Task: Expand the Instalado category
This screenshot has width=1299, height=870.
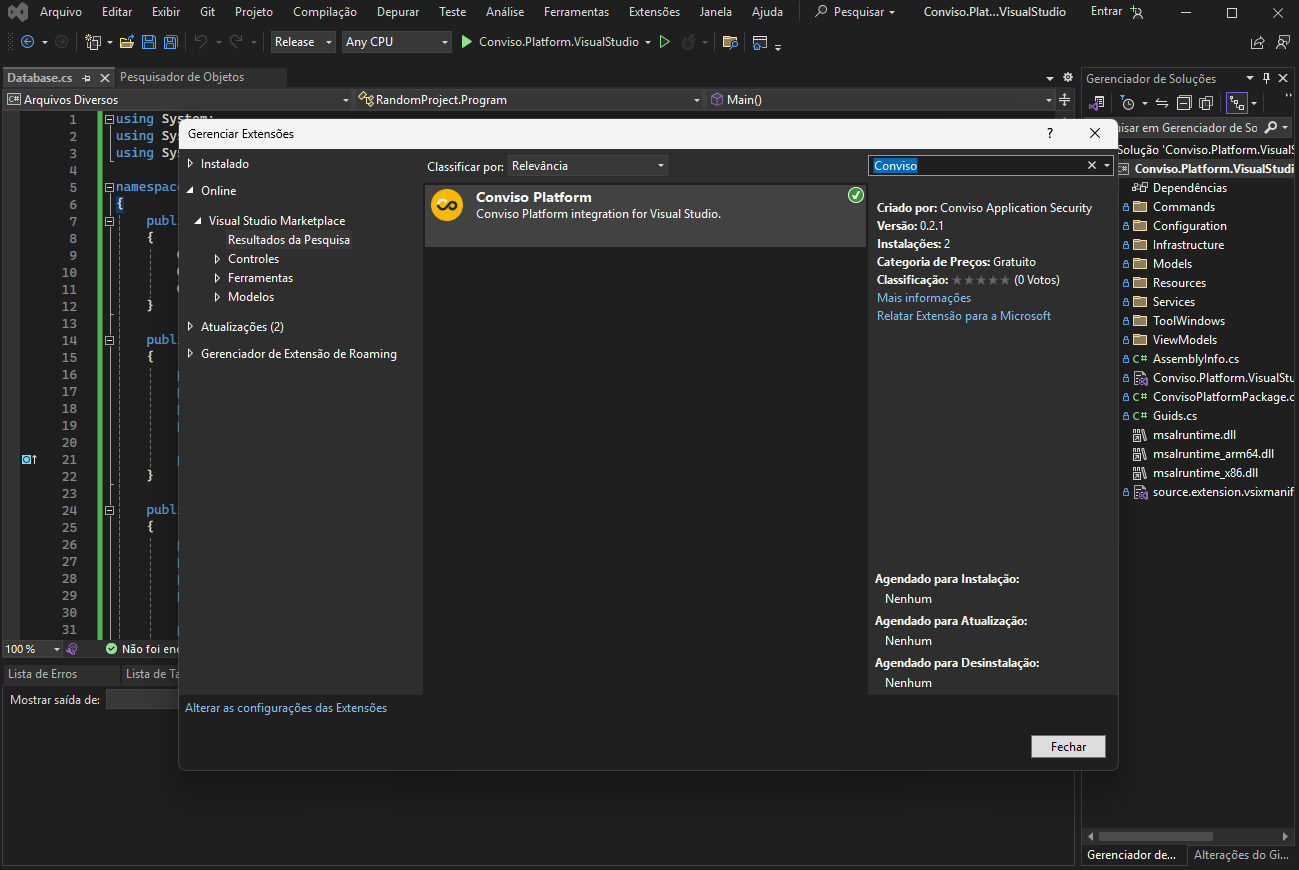Action: point(190,164)
